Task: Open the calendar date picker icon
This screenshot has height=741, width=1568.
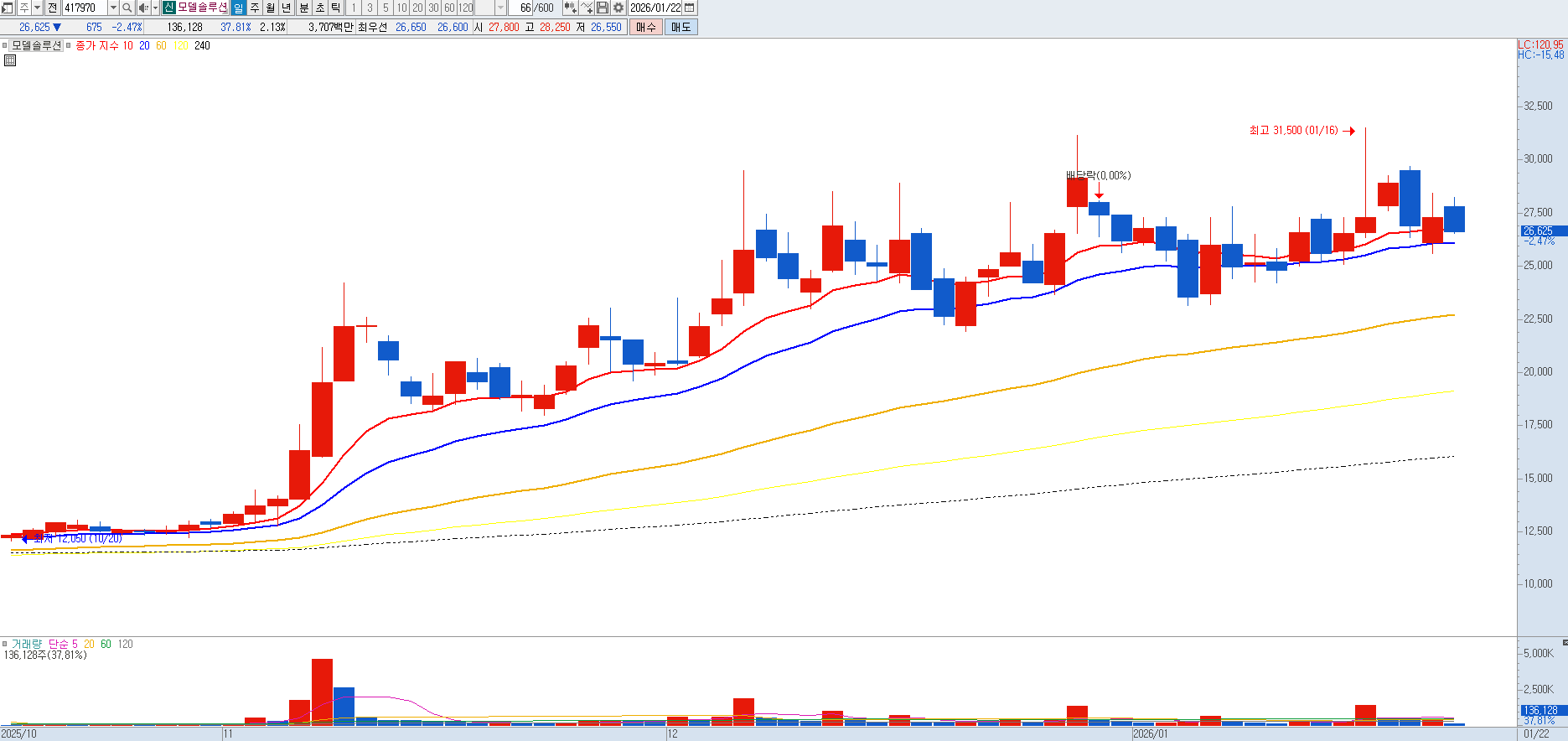Action: (690, 8)
